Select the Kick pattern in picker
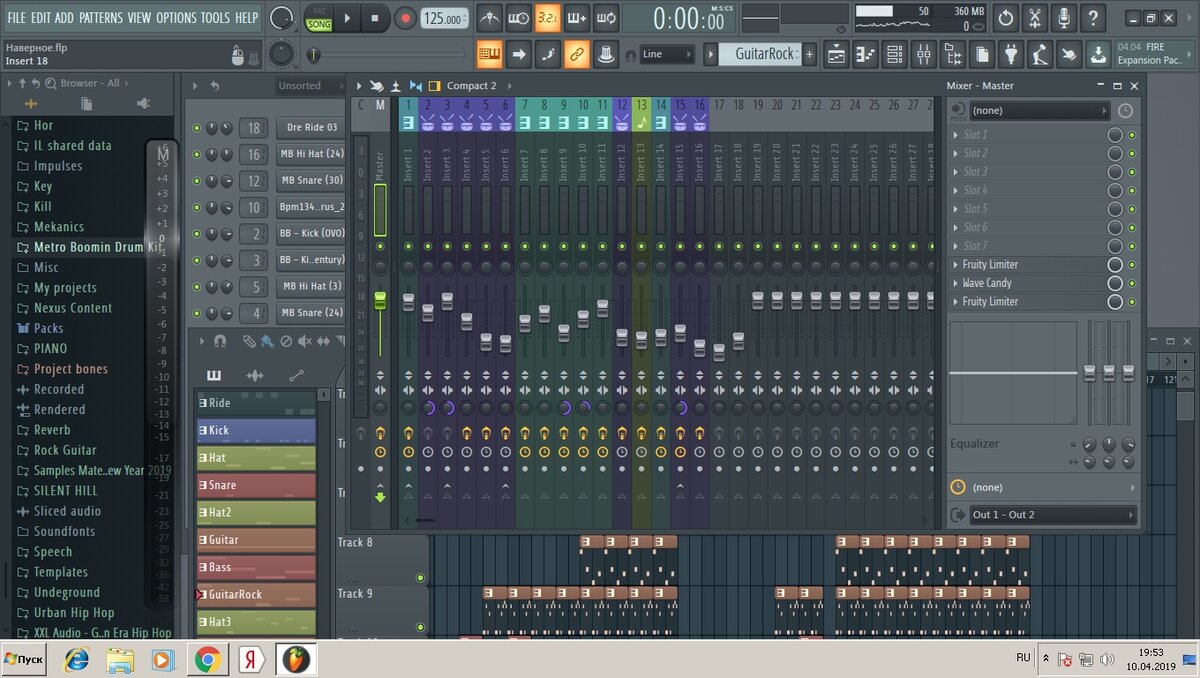Image resolution: width=1200 pixels, height=678 pixels. point(256,431)
